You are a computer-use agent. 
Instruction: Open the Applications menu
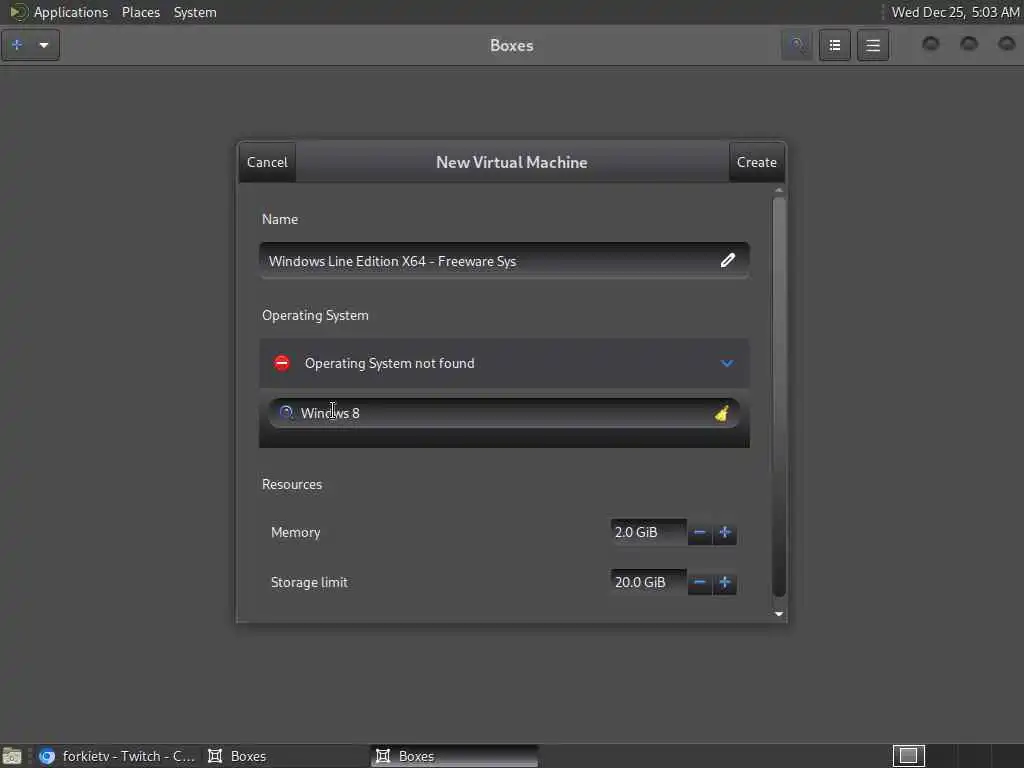click(x=71, y=12)
